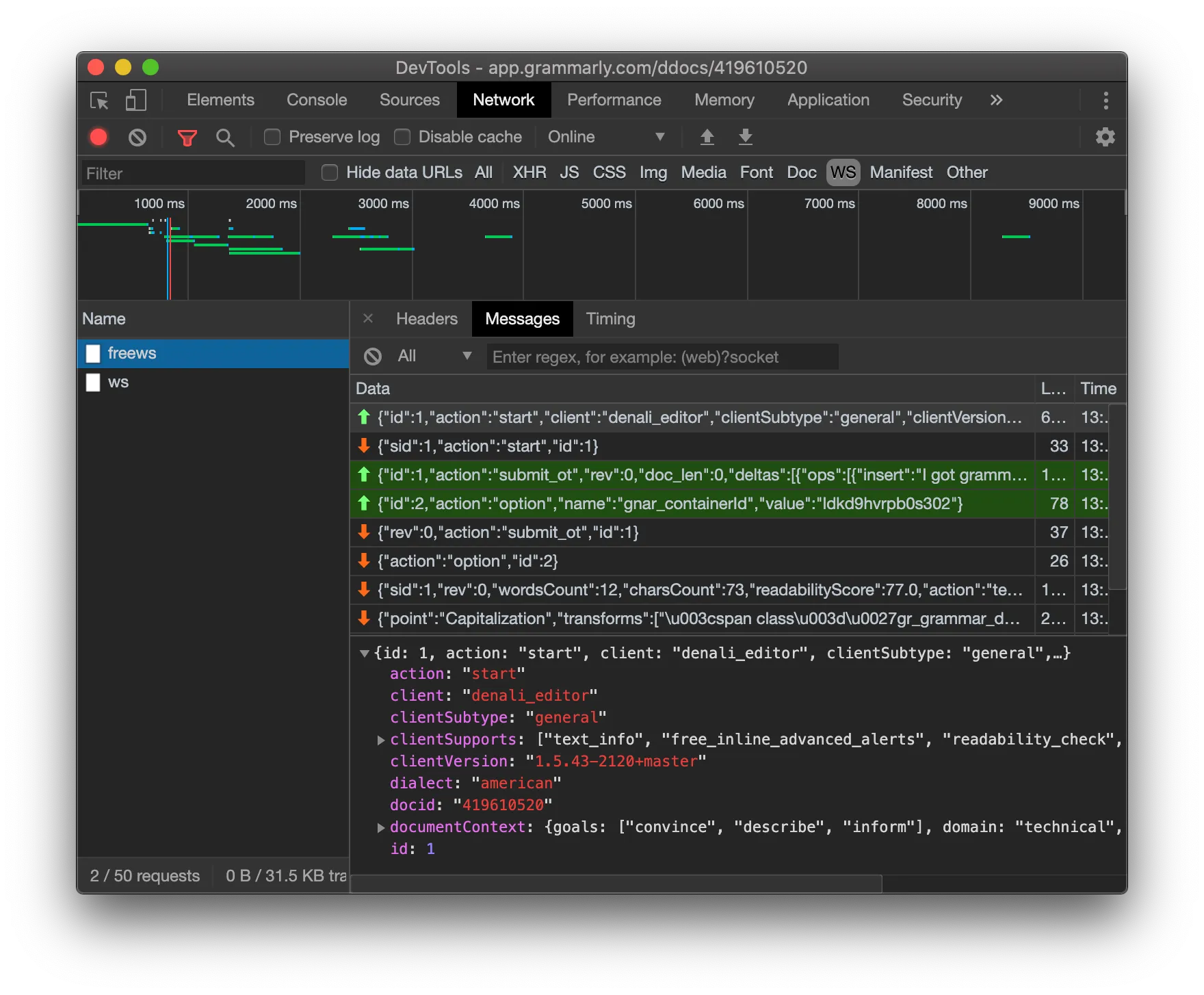Stop recording network log
The image size is (1204, 995).
[x=99, y=138]
